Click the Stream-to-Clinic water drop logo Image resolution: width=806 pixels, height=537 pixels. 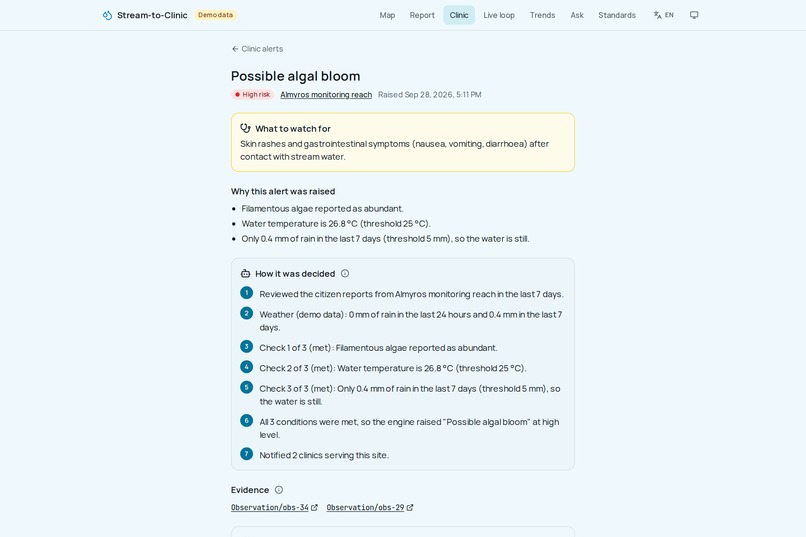[x=107, y=15]
